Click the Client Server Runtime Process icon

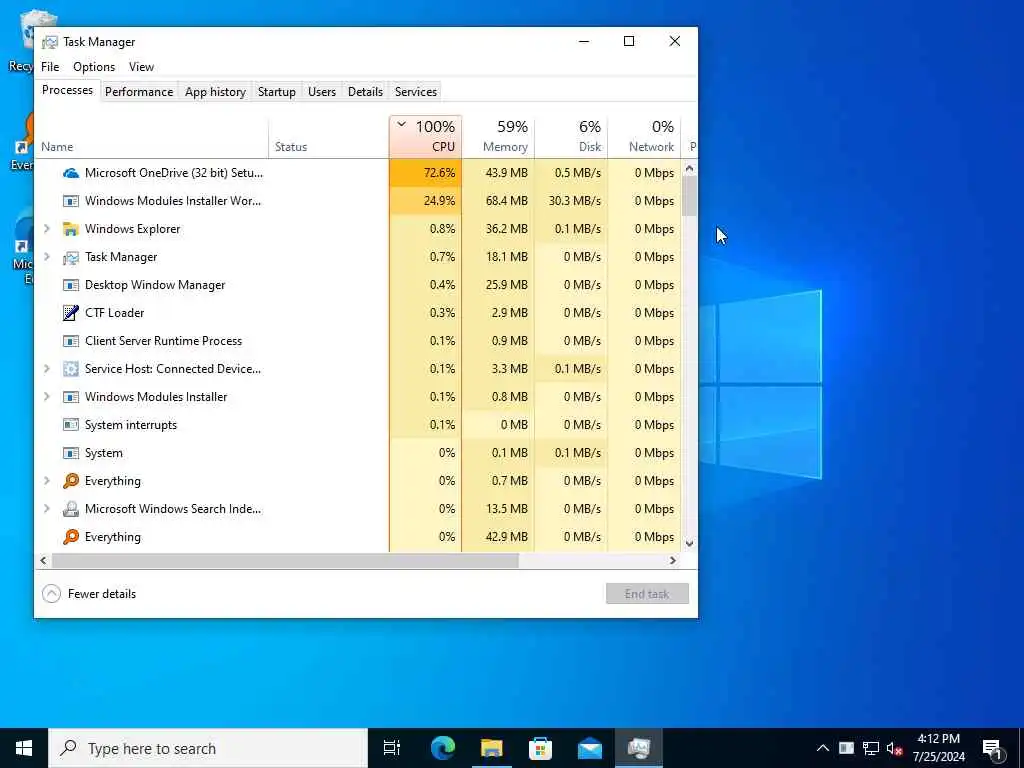coord(71,341)
